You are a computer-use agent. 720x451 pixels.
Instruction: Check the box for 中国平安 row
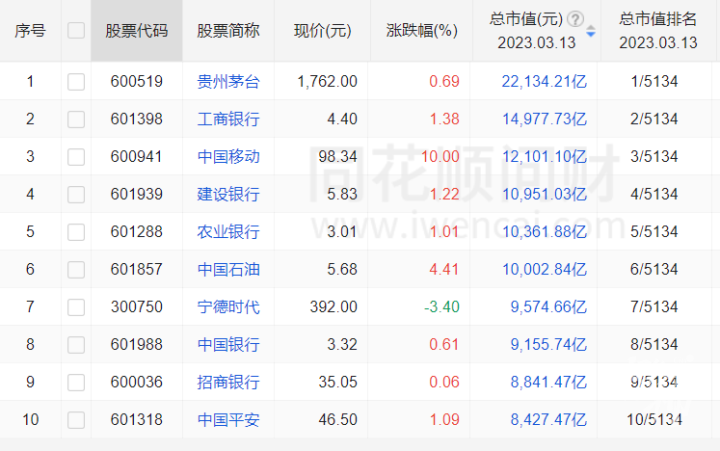pyautogui.click(x=76, y=420)
